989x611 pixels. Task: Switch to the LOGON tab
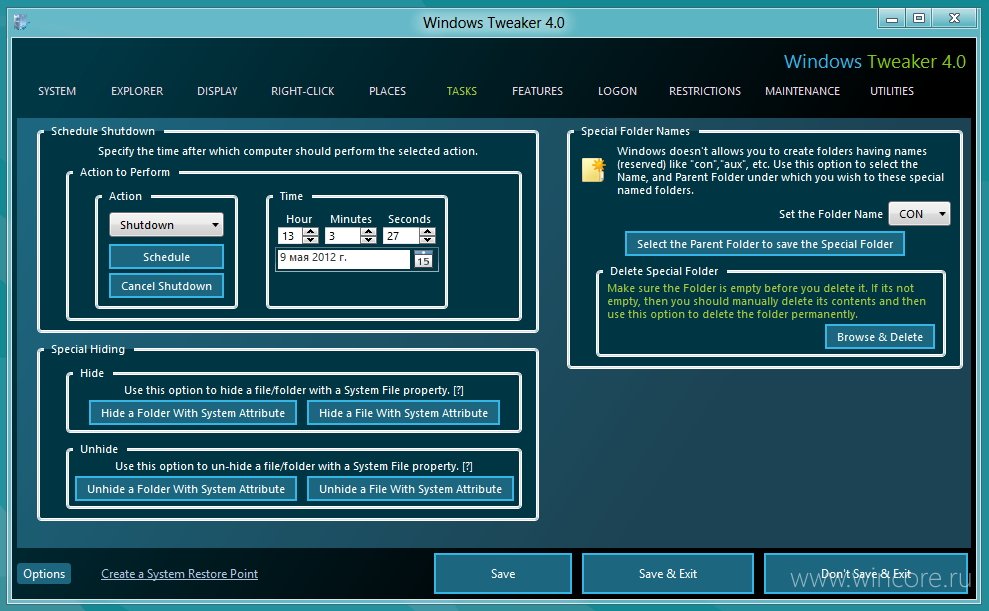coord(617,91)
